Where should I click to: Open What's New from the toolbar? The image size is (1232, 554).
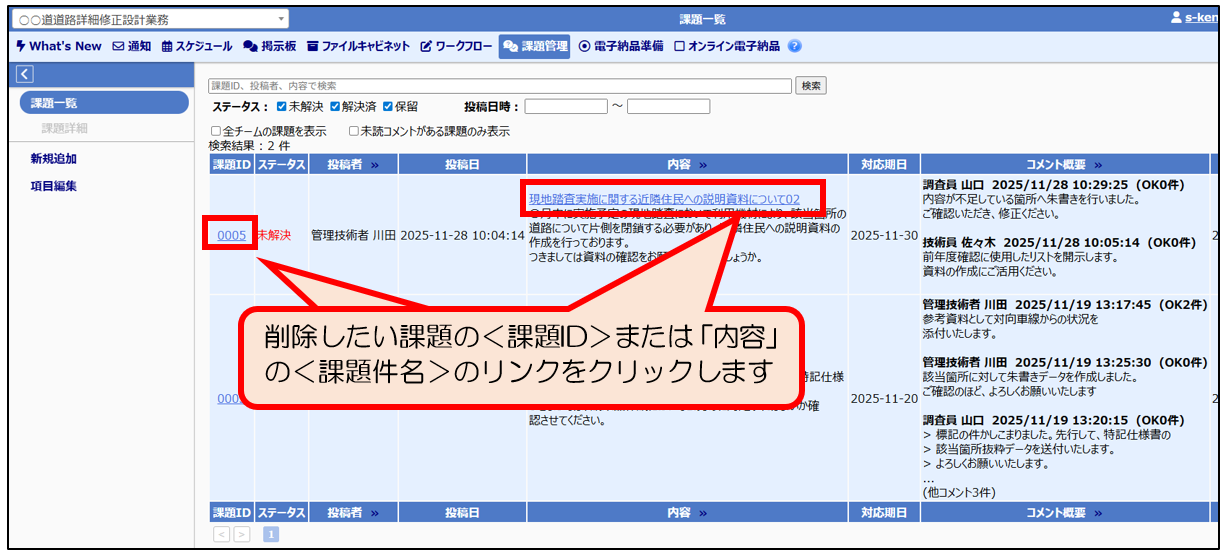coord(59,46)
